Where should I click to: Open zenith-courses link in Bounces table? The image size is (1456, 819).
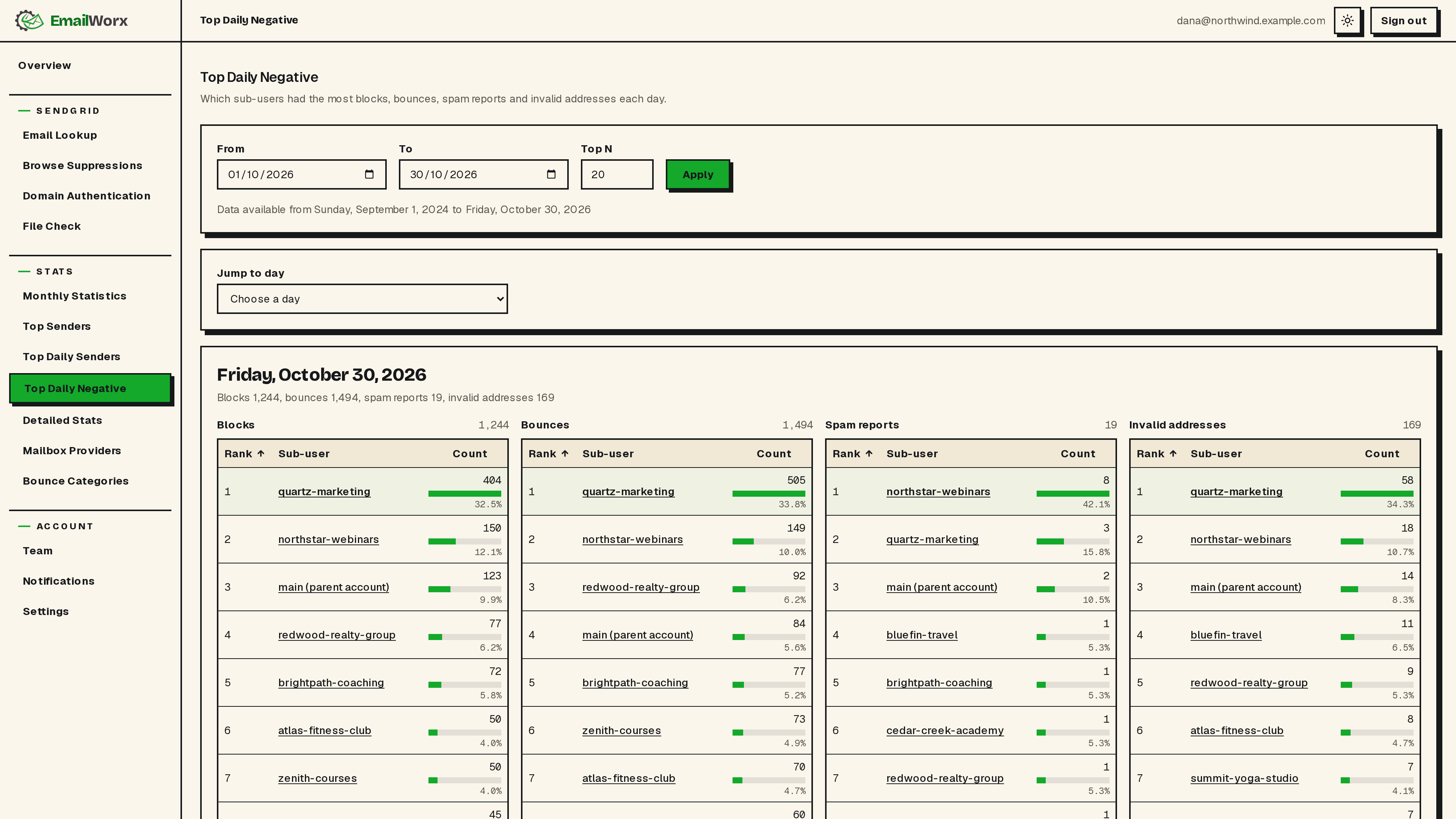pyautogui.click(x=622, y=730)
